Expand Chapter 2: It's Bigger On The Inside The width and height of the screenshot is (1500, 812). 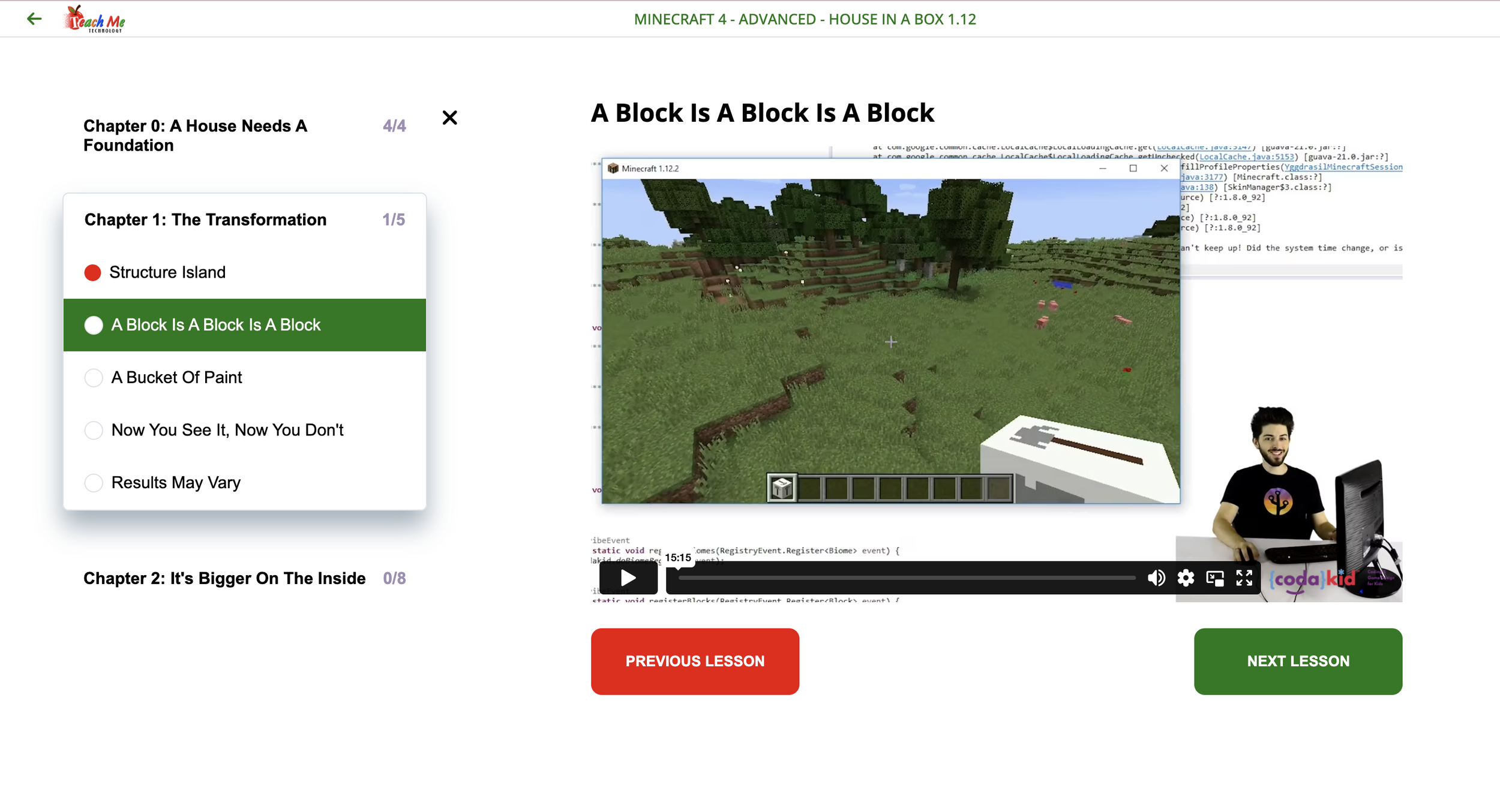224,578
